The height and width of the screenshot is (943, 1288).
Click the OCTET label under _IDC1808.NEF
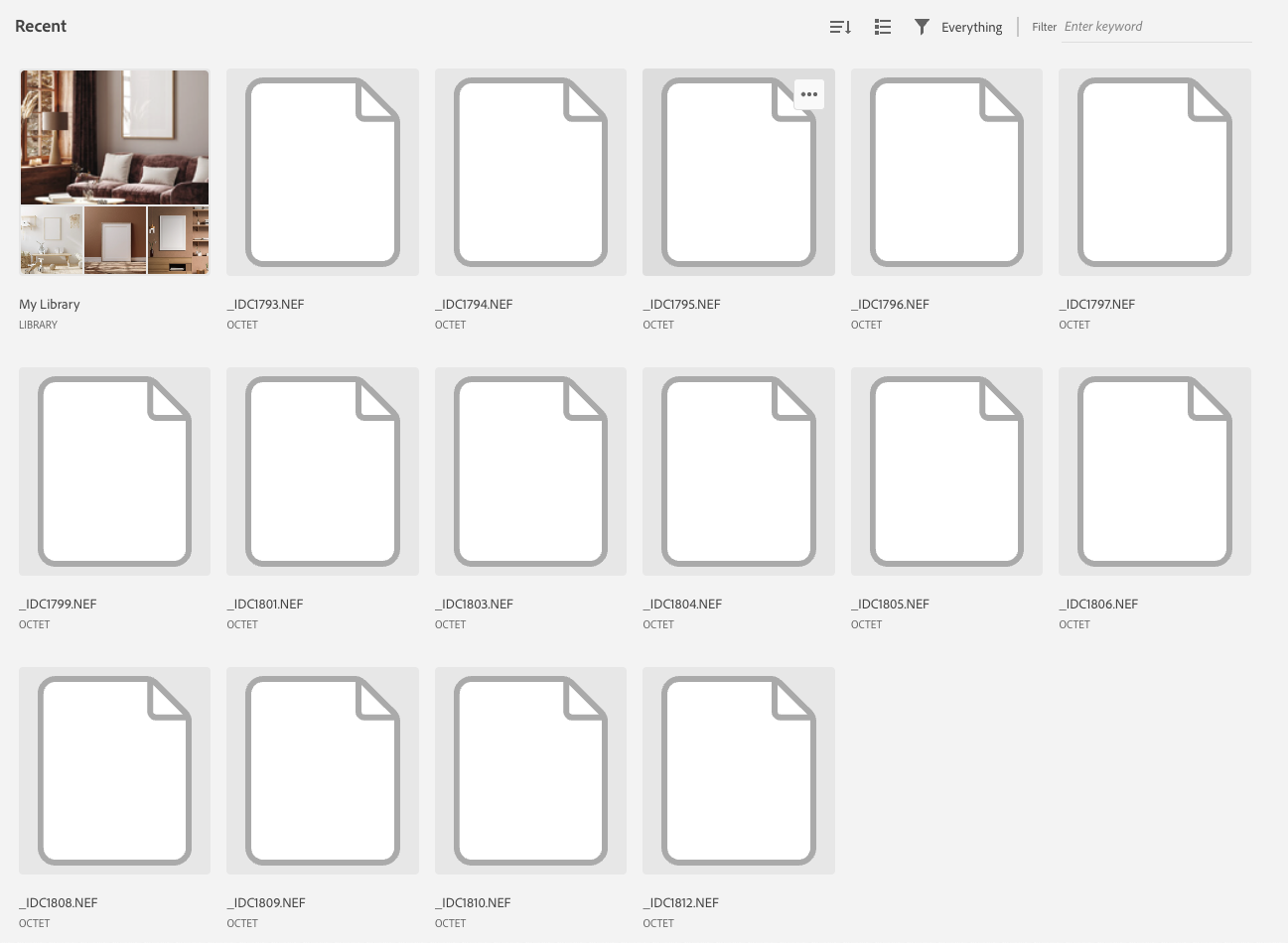click(34, 923)
